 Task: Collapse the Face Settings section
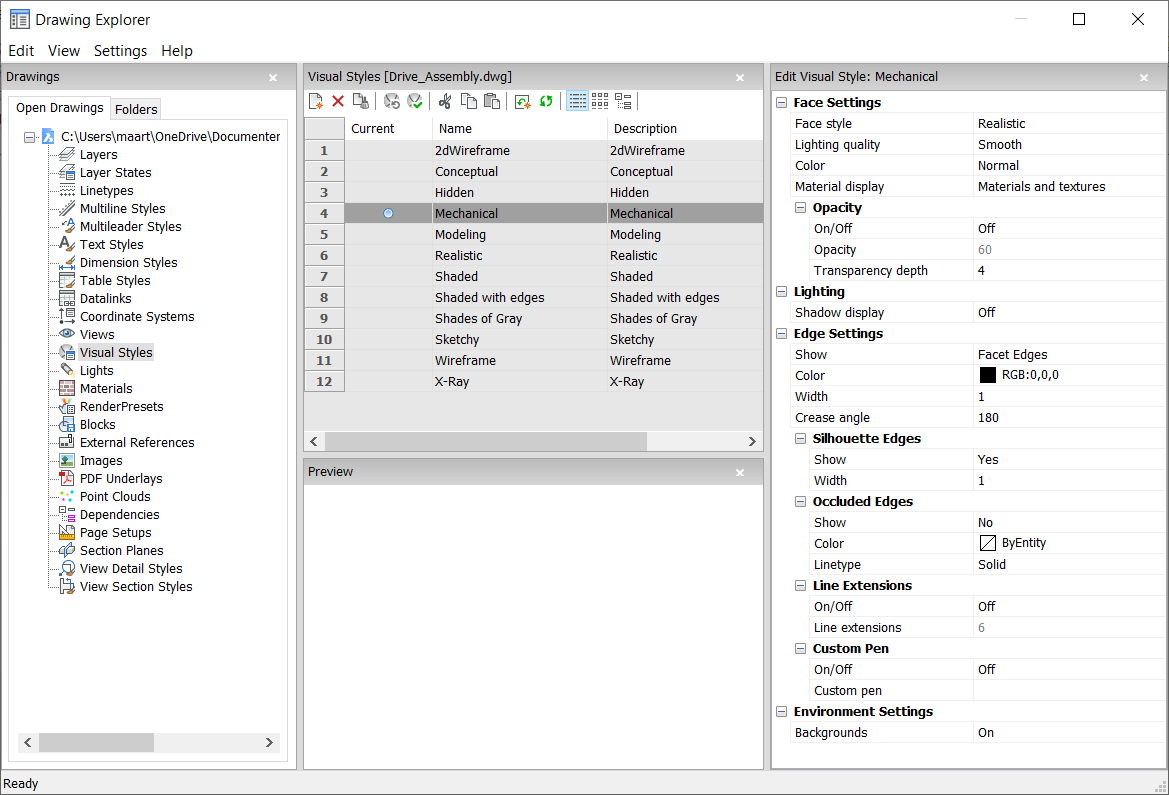(x=781, y=103)
